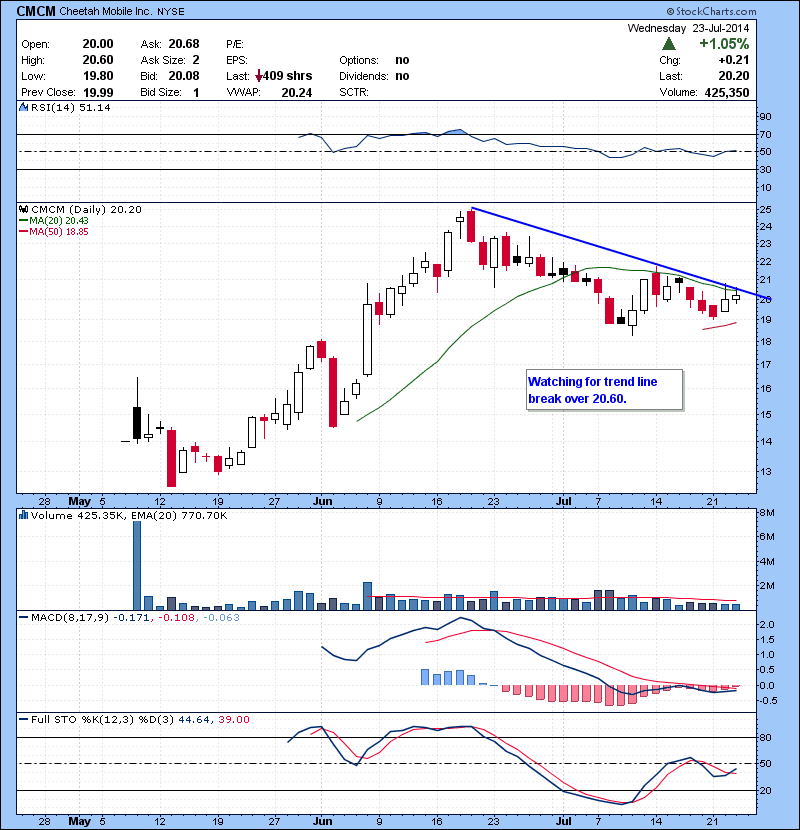Screen dimensions: 800x830
Task: Click the CMCM (Daily) 20.20 chart label
Action: [86, 209]
